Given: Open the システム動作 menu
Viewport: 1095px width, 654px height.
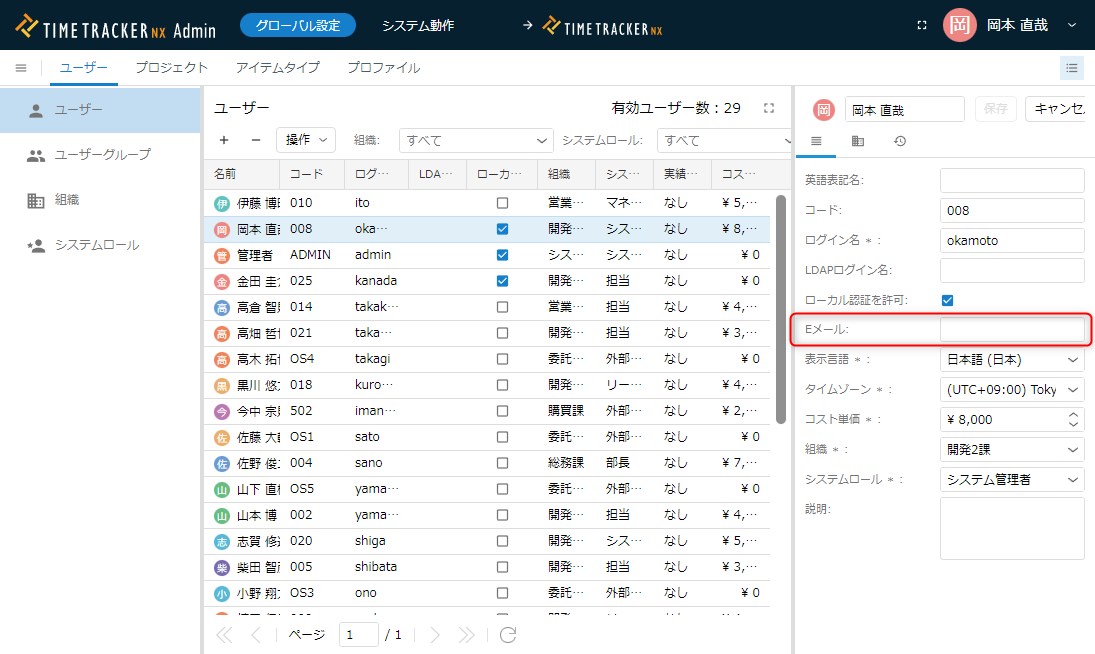Looking at the screenshot, I should pyautogui.click(x=418, y=25).
